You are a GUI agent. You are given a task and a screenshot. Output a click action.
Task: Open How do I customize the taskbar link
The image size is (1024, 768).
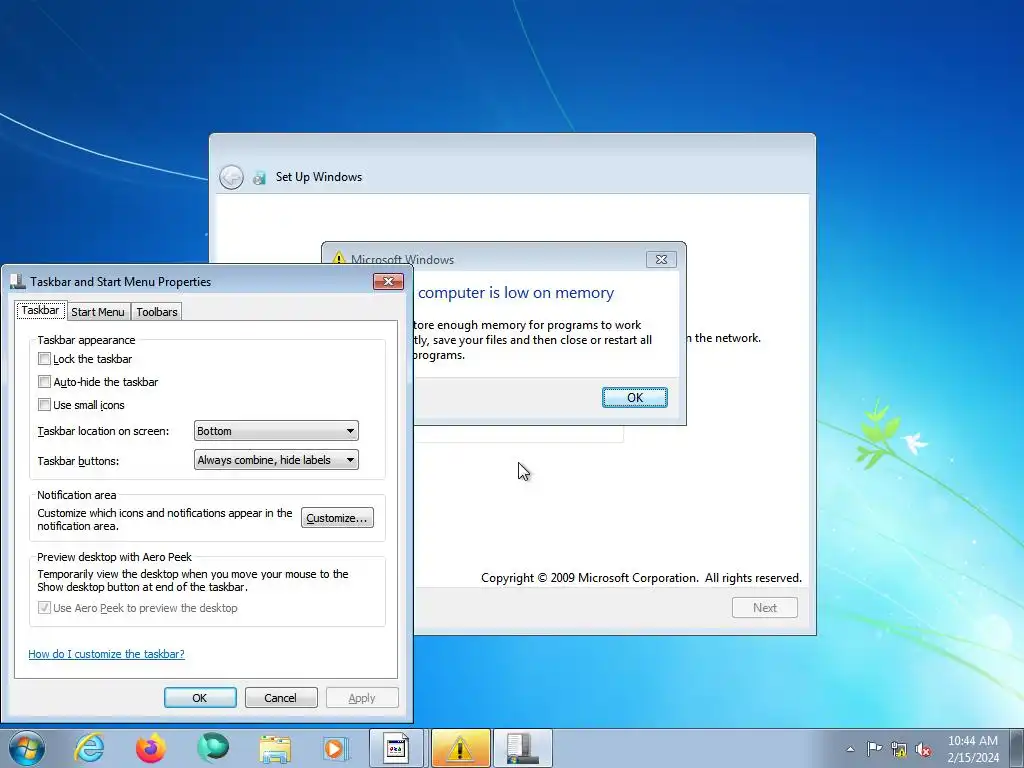106,654
